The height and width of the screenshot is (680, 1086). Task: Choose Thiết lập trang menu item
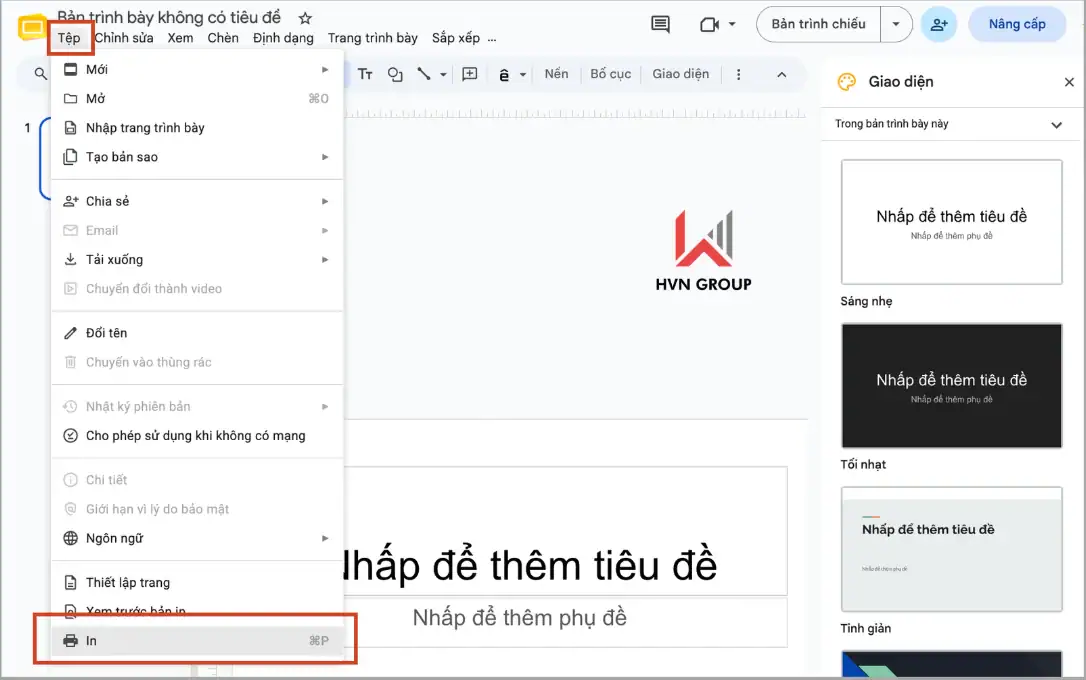pos(197,582)
